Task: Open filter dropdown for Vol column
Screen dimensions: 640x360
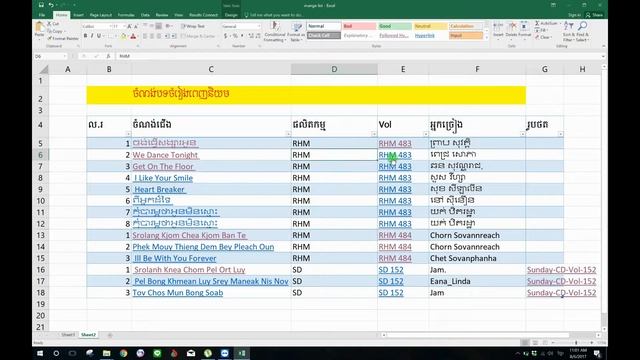Action: [x=425, y=134]
